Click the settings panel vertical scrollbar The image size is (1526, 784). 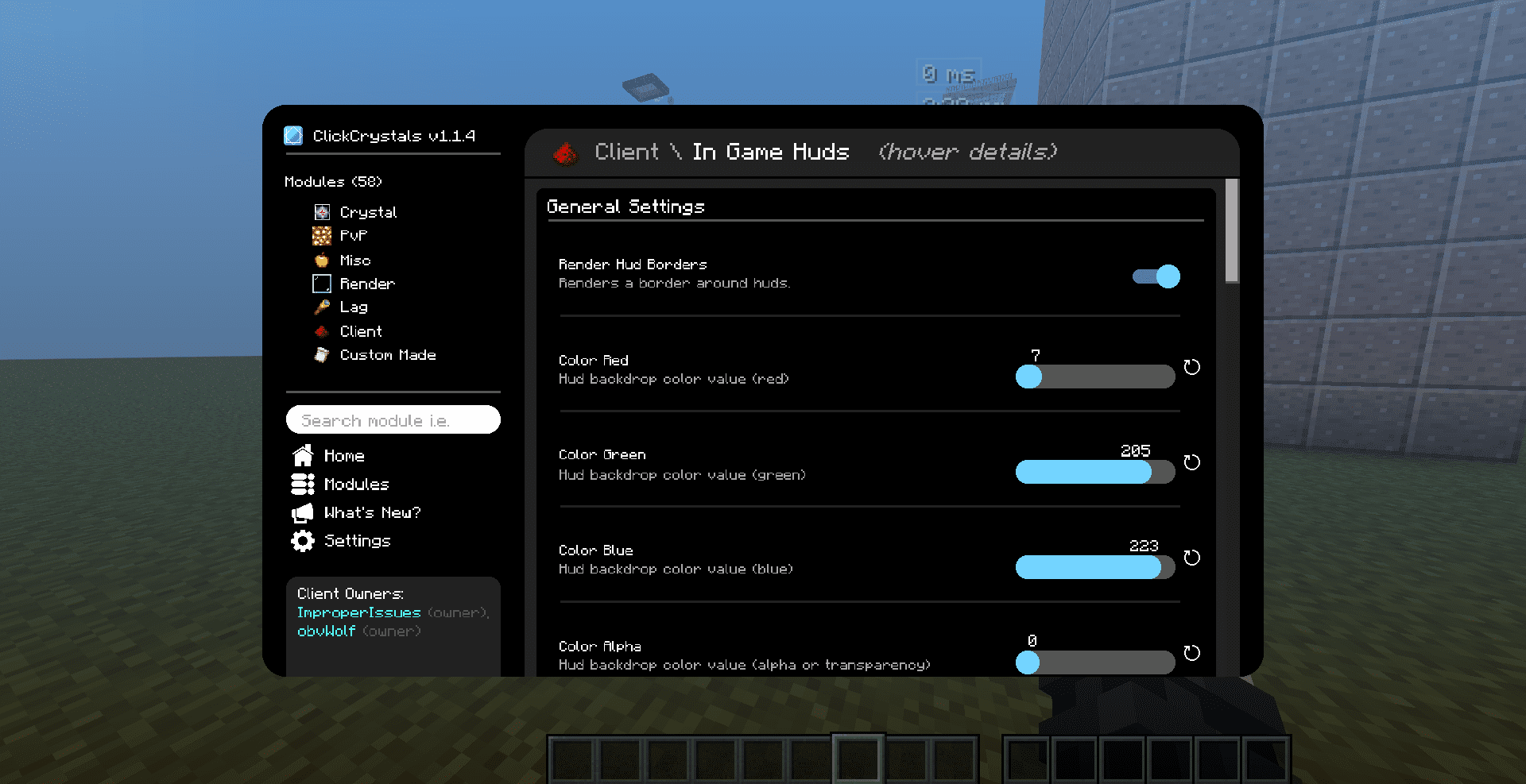tap(1232, 231)
